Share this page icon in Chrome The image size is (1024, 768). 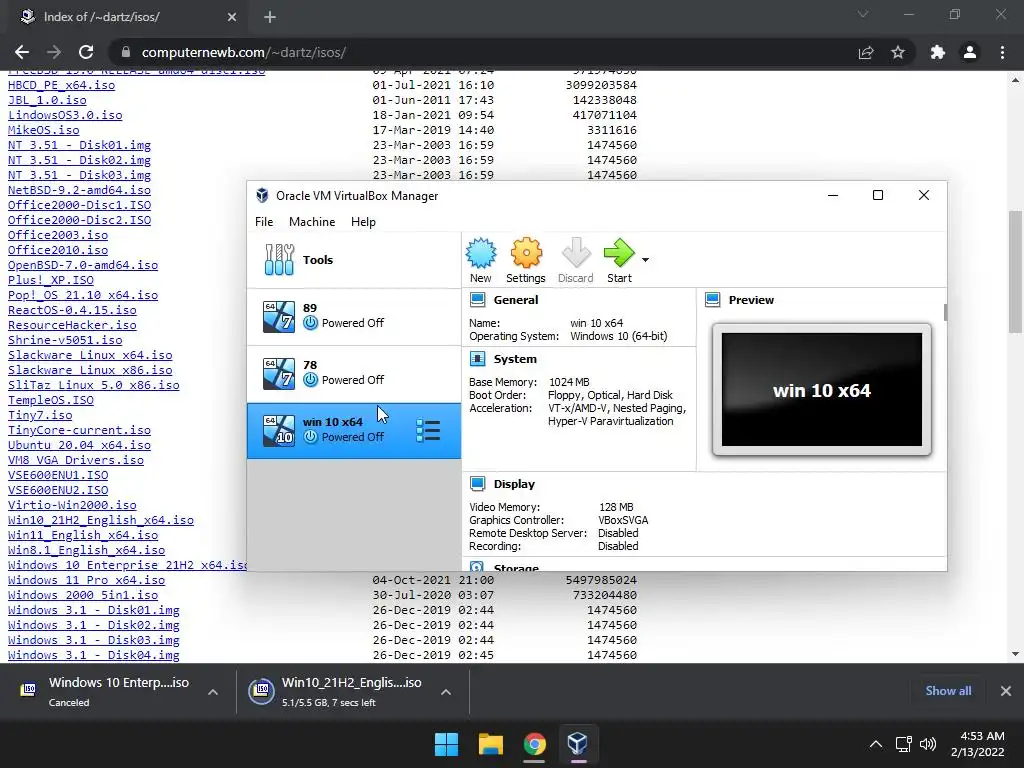866,52
